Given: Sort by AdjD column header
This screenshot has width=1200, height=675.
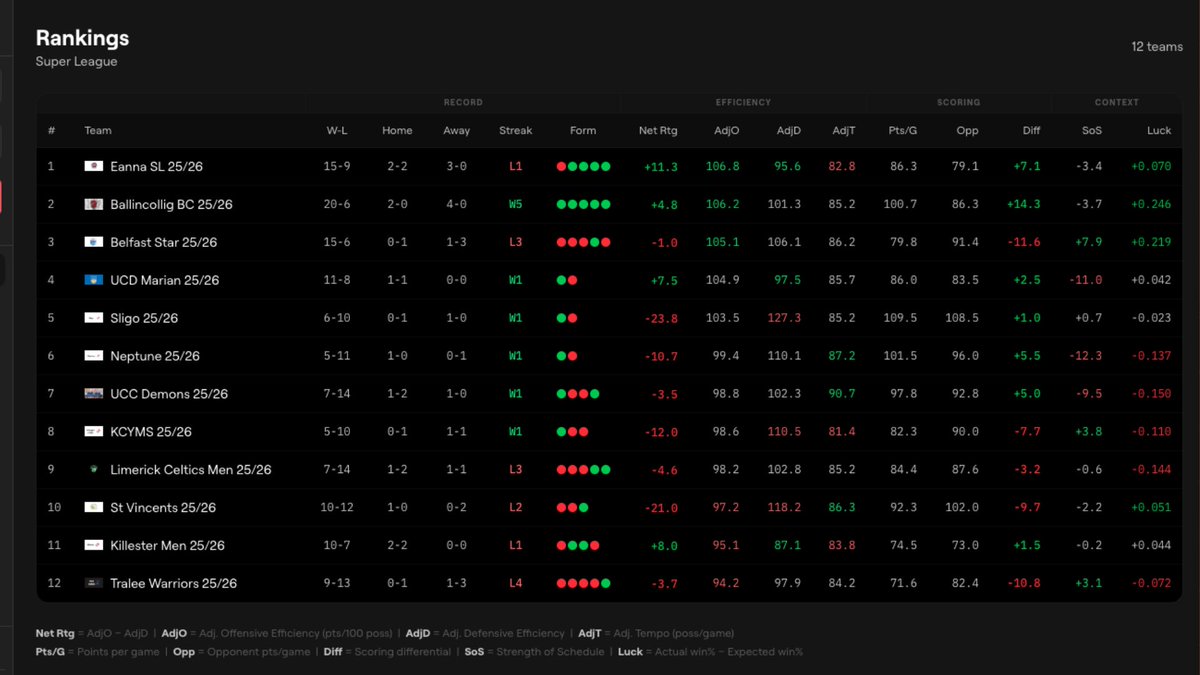Looking at the screenshot, I should click(x=789, y=131).
